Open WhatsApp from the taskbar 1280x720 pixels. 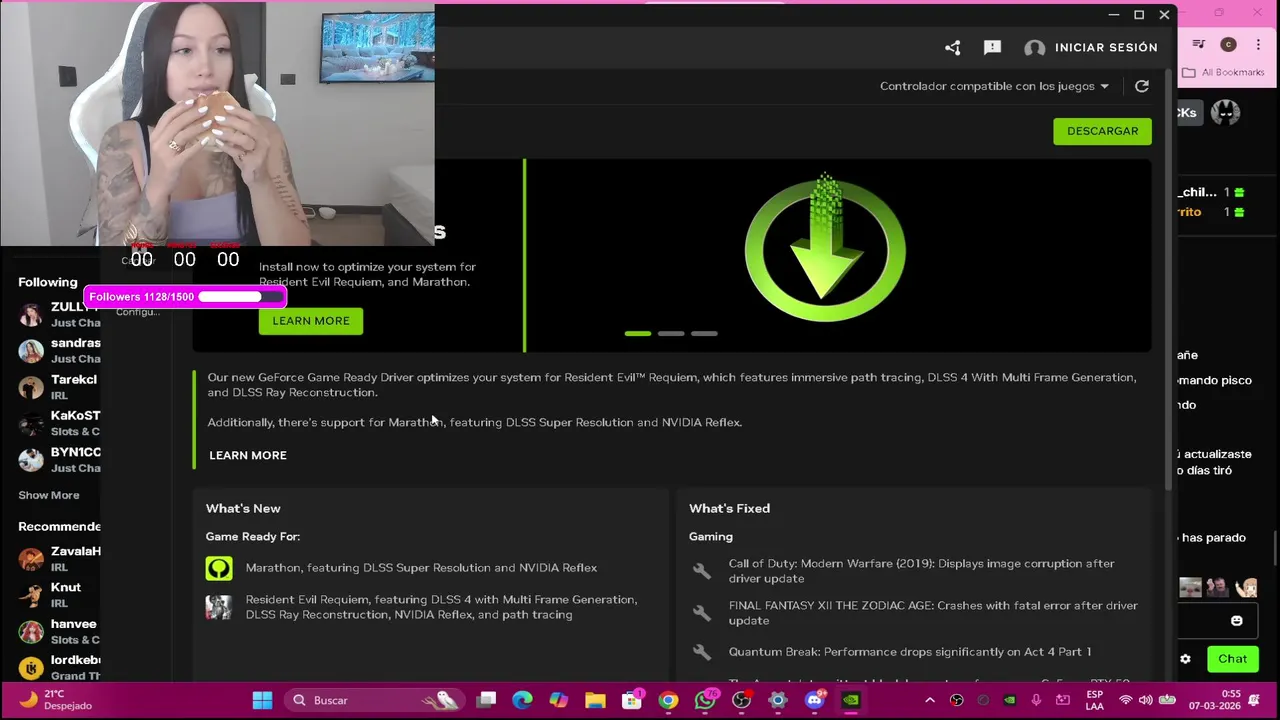click(x=705, y=700)
